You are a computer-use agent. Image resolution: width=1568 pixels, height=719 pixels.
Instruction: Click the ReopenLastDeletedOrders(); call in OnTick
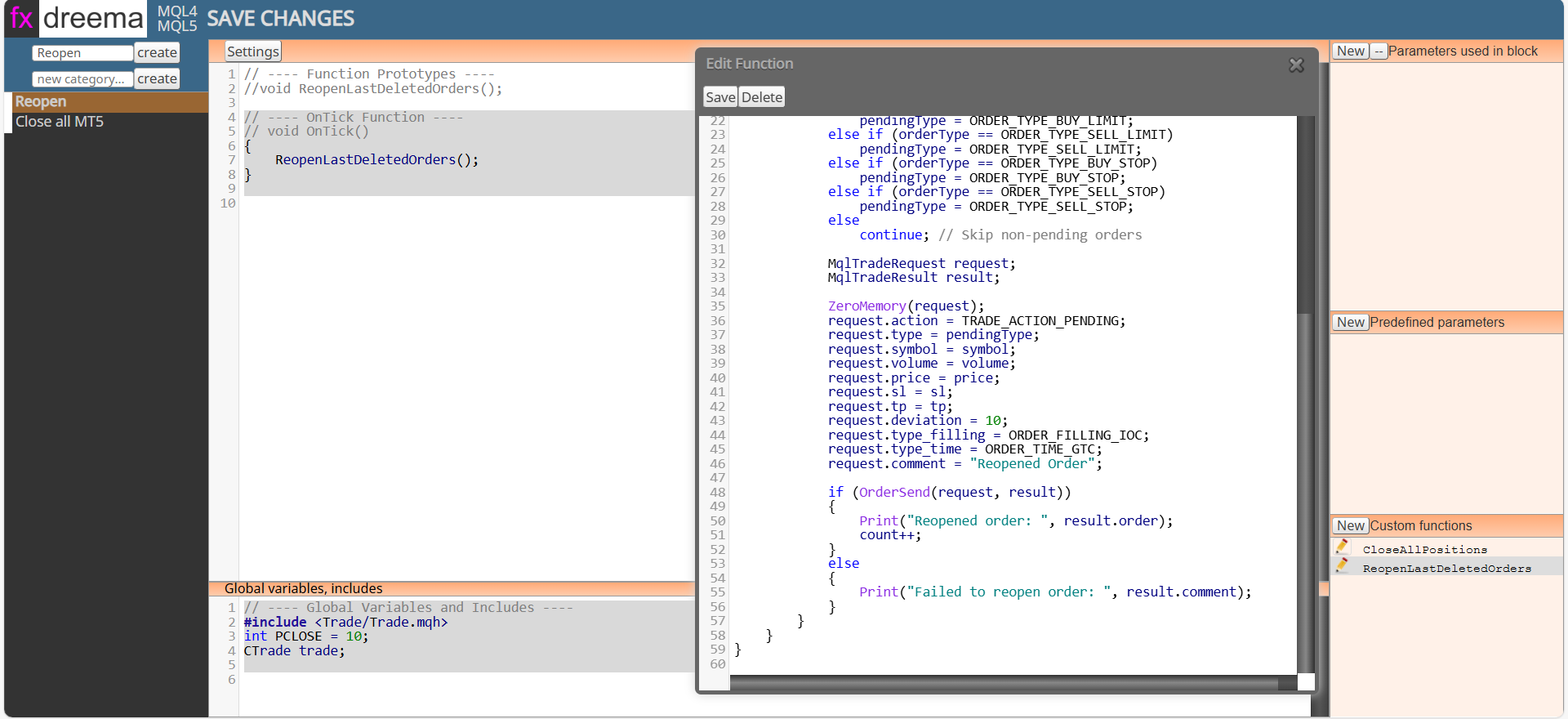[x=376, y=160]
